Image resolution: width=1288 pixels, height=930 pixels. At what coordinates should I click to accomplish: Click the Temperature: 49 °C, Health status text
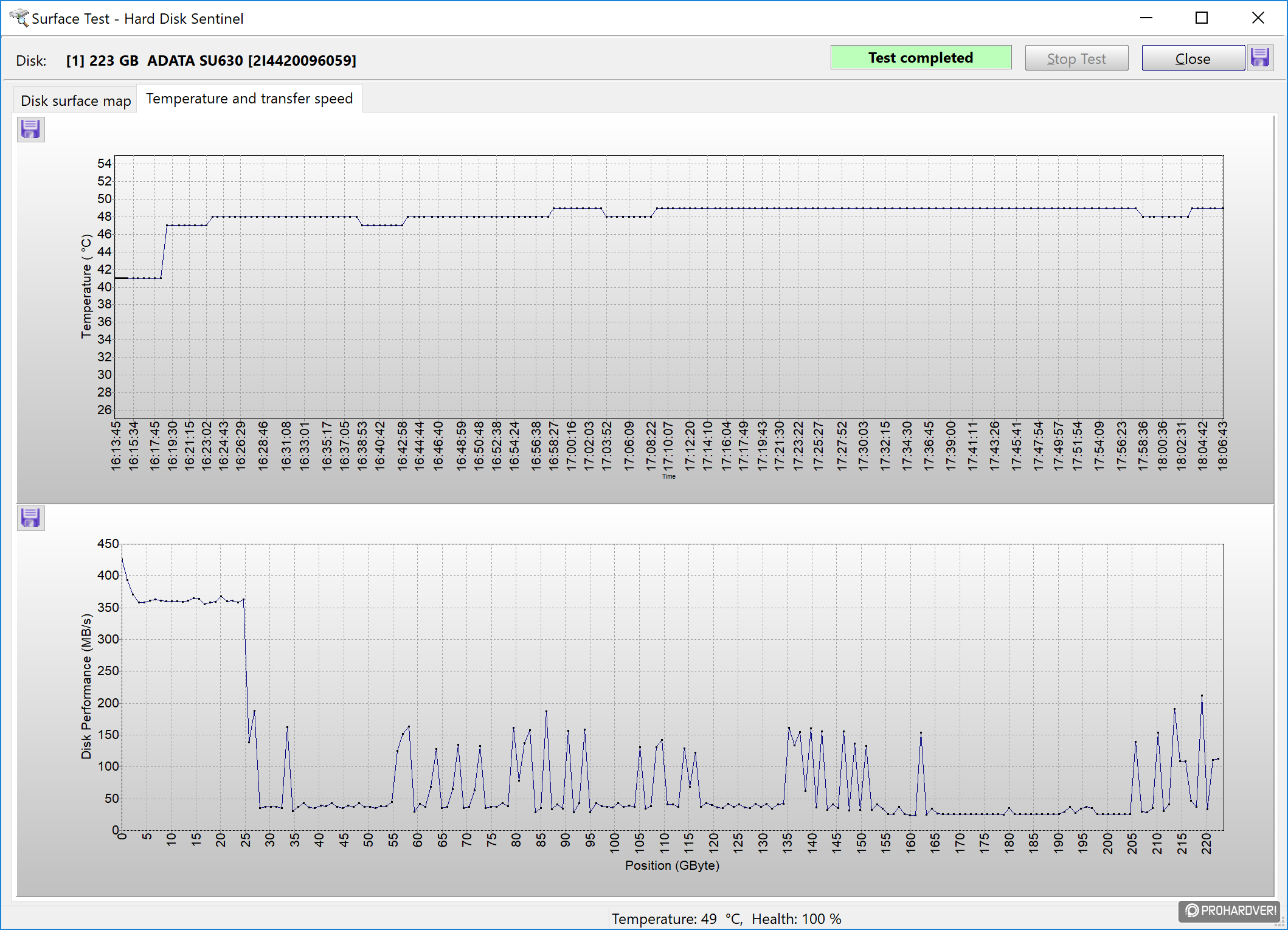tap(726, 918)
